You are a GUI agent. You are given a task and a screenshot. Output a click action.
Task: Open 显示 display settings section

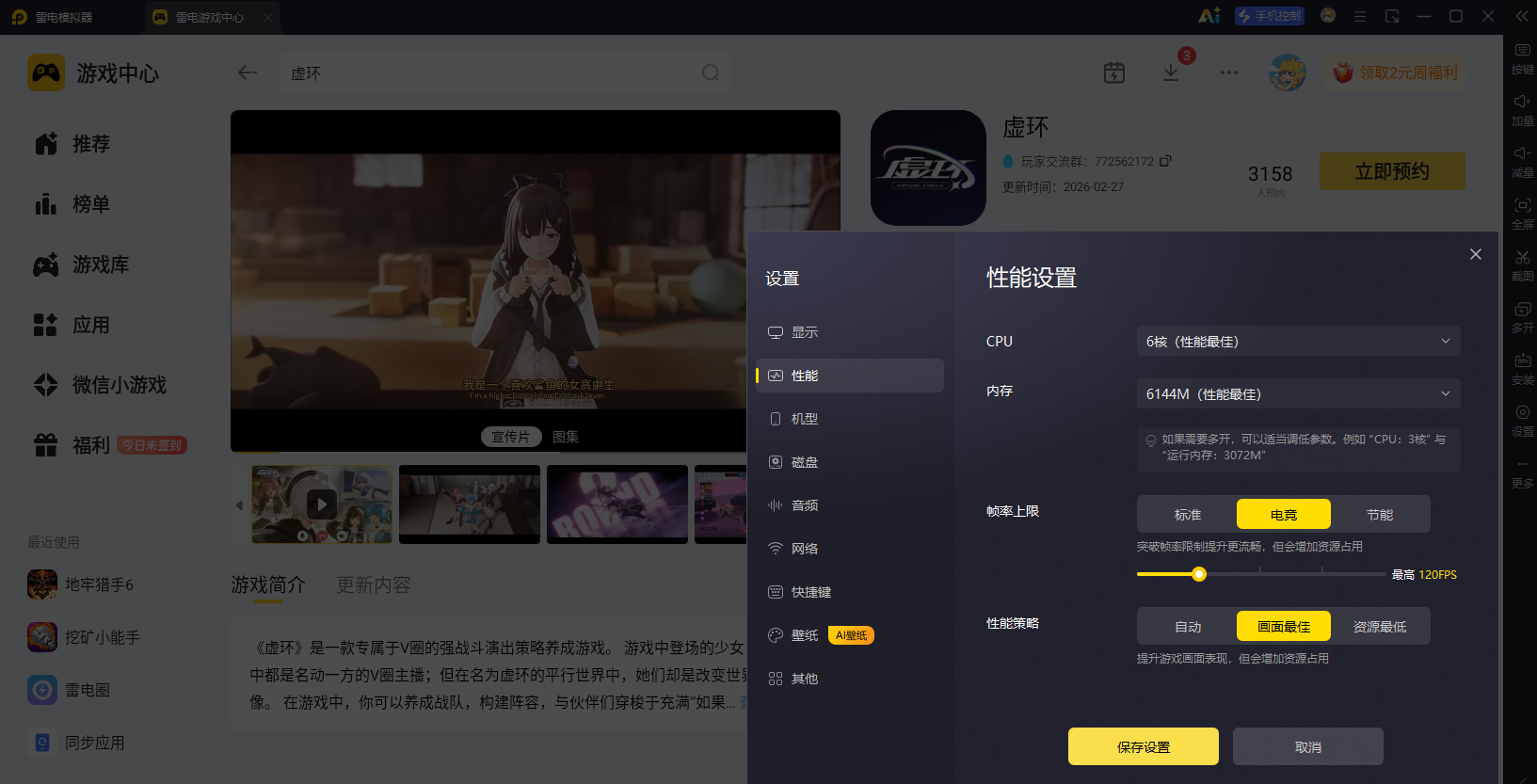click(x=850, y=332)
